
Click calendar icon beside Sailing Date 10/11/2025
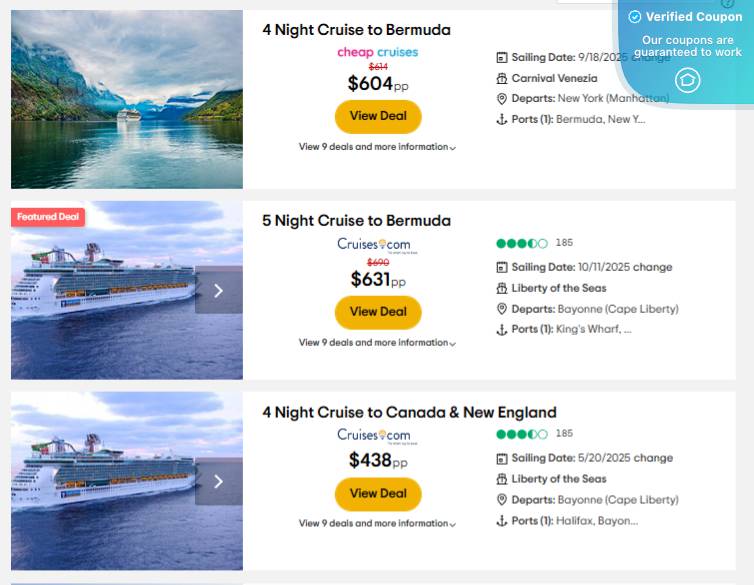[502, 267]
